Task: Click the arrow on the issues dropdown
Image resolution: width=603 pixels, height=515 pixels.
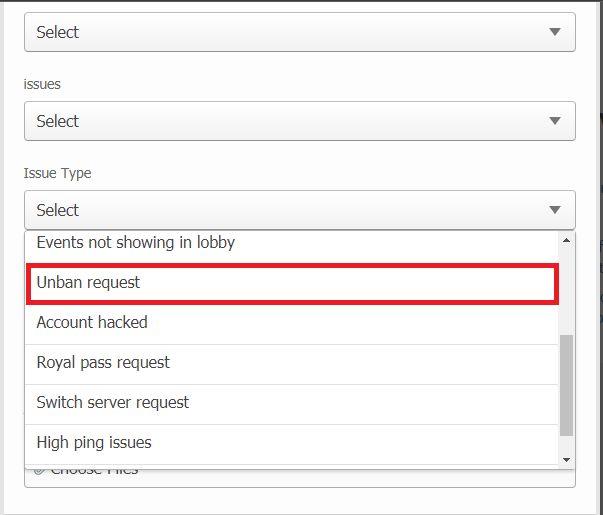Action: click(555, 121)
